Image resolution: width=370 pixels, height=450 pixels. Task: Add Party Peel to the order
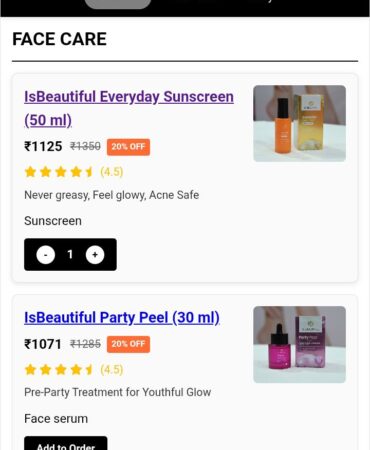pos(66,443)
